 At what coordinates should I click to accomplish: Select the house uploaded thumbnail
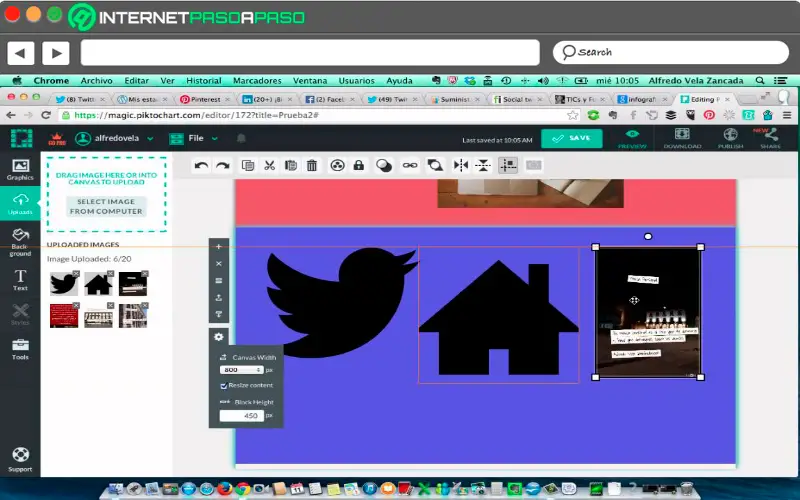tap(98, 284)
